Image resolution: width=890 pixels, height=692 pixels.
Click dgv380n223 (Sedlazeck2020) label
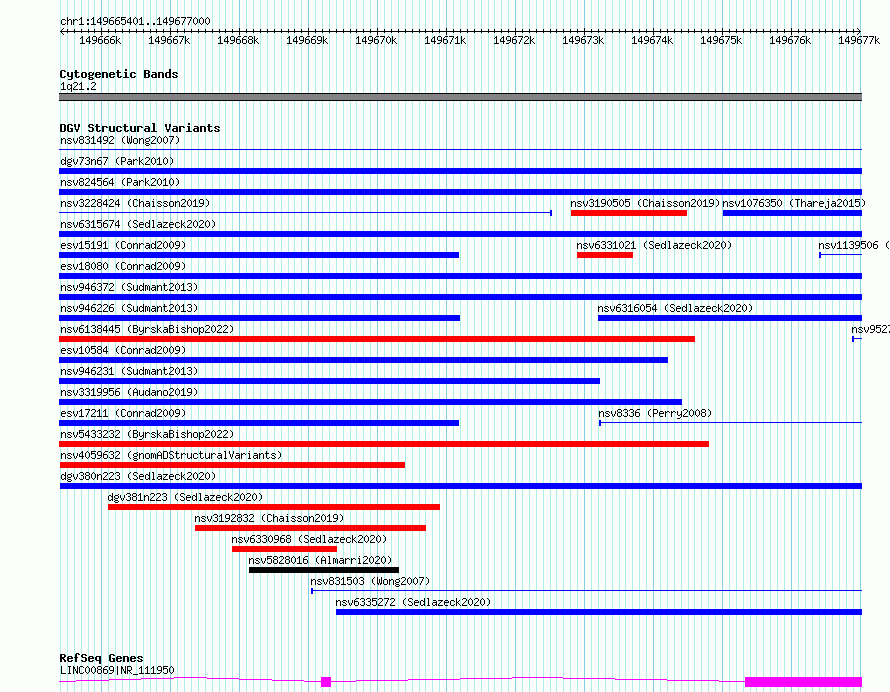pos(138,476)
